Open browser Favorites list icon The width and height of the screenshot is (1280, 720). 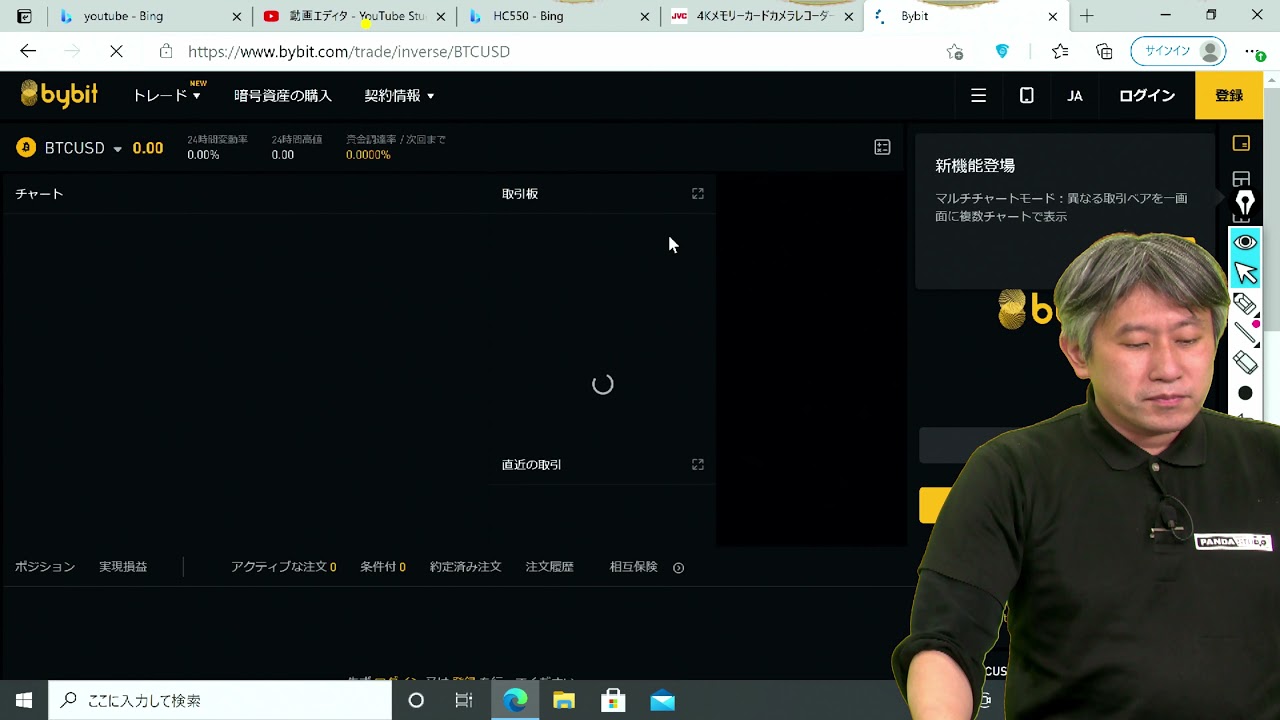click(1060, 51)
